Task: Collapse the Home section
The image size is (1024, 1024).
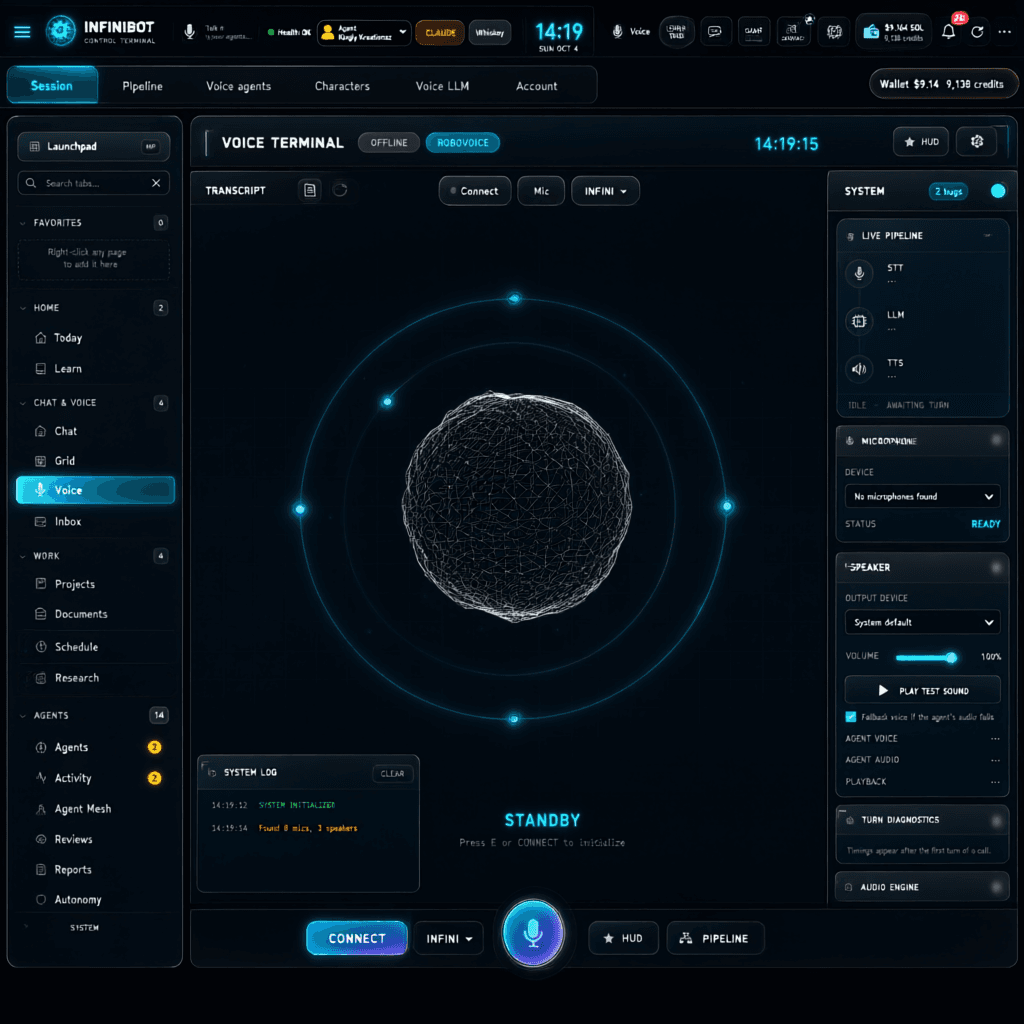Action: (23, 308)
